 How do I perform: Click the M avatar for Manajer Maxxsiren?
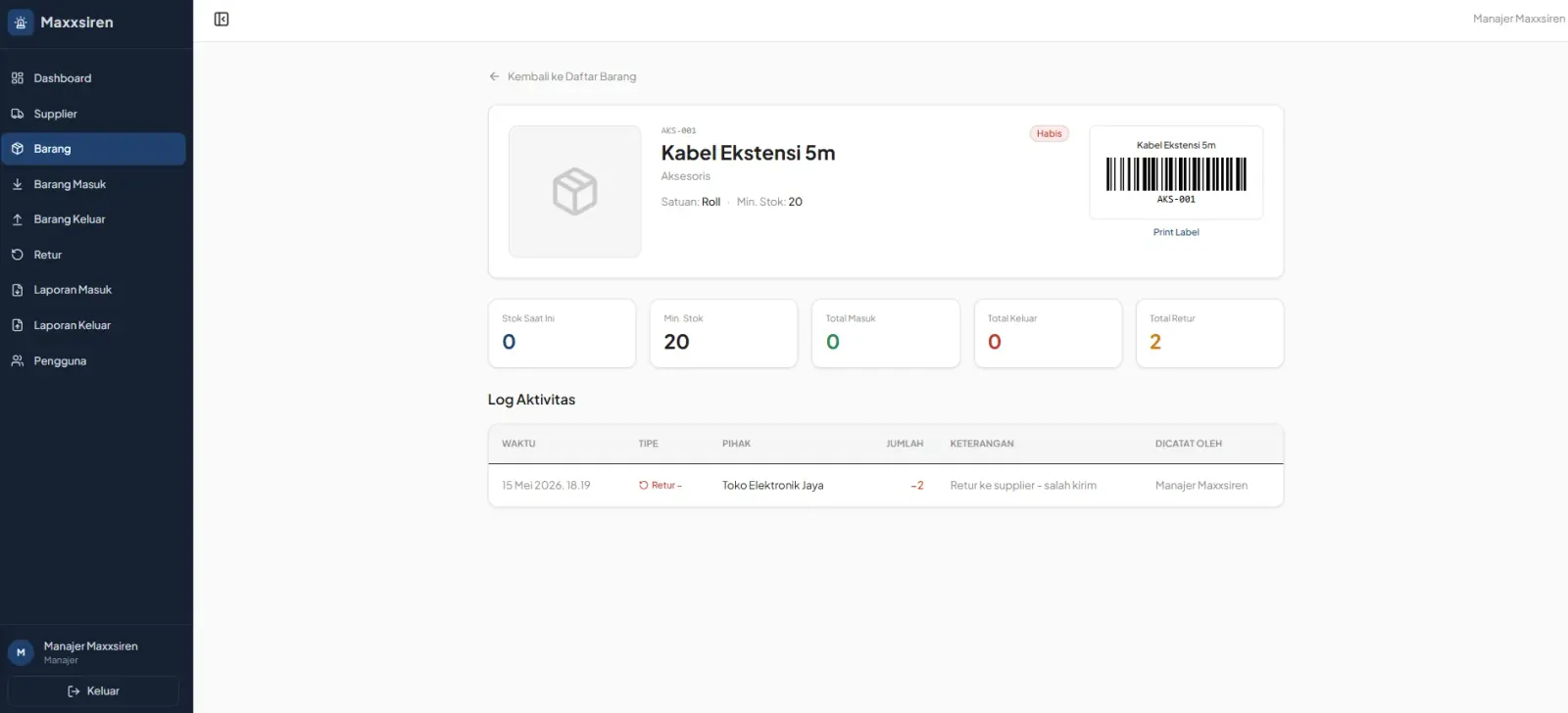(x=21, y=652)
